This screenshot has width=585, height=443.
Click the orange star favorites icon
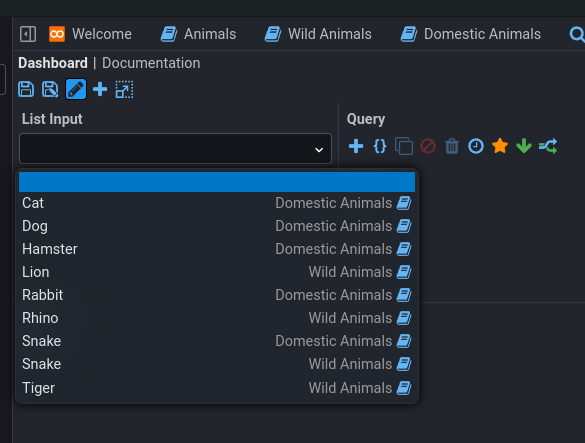point(500,146)
